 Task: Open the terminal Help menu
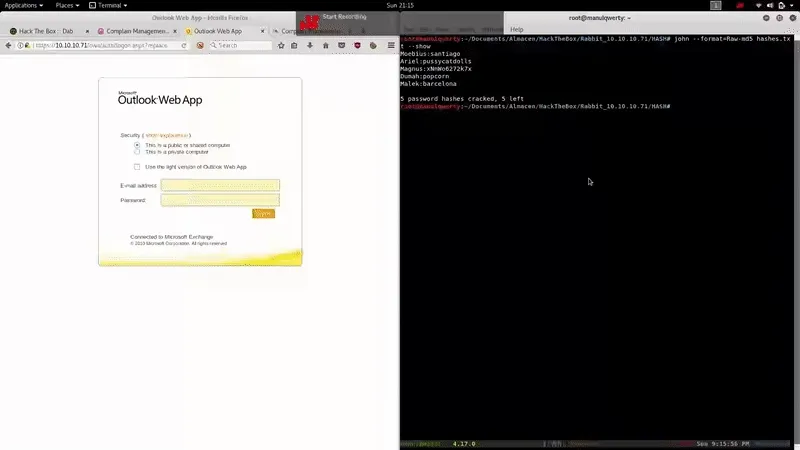click(x=517, y=29)
